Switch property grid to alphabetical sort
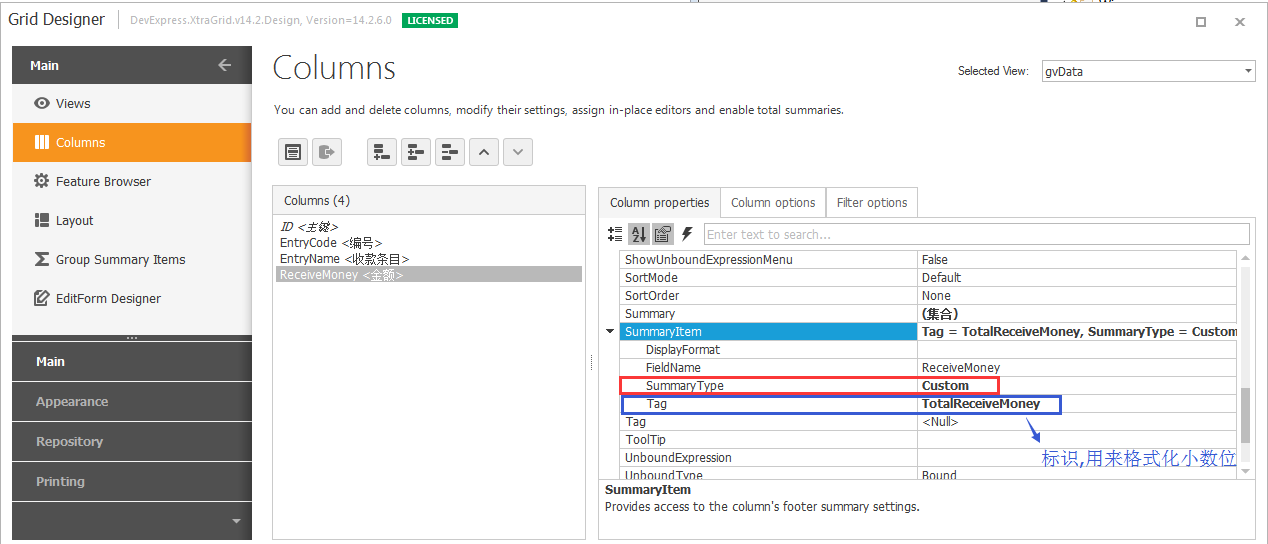 pos(639,234)
